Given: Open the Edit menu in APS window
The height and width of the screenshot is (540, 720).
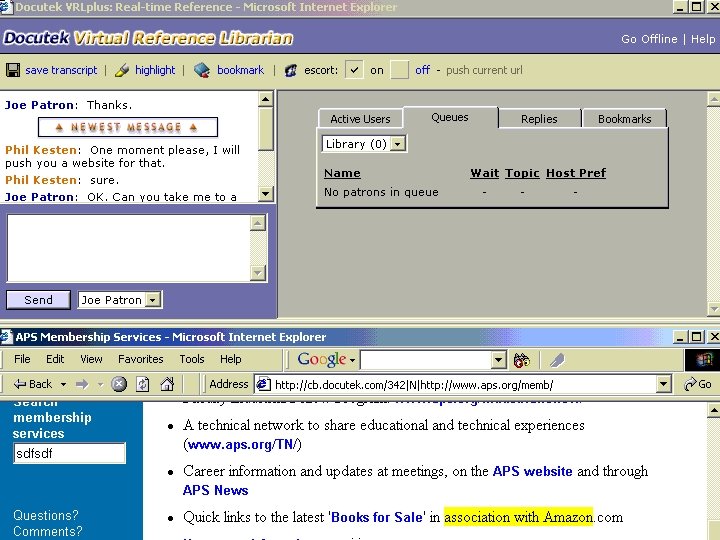Looking at the screenshot, I should pos(55,359).
